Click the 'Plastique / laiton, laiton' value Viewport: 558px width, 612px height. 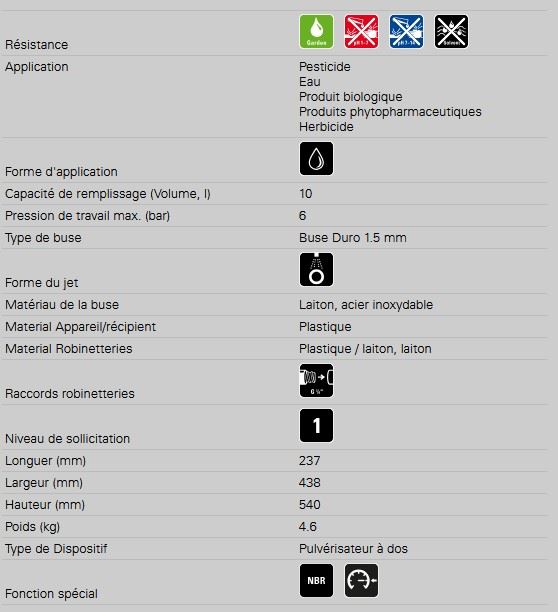click(365, 349)
